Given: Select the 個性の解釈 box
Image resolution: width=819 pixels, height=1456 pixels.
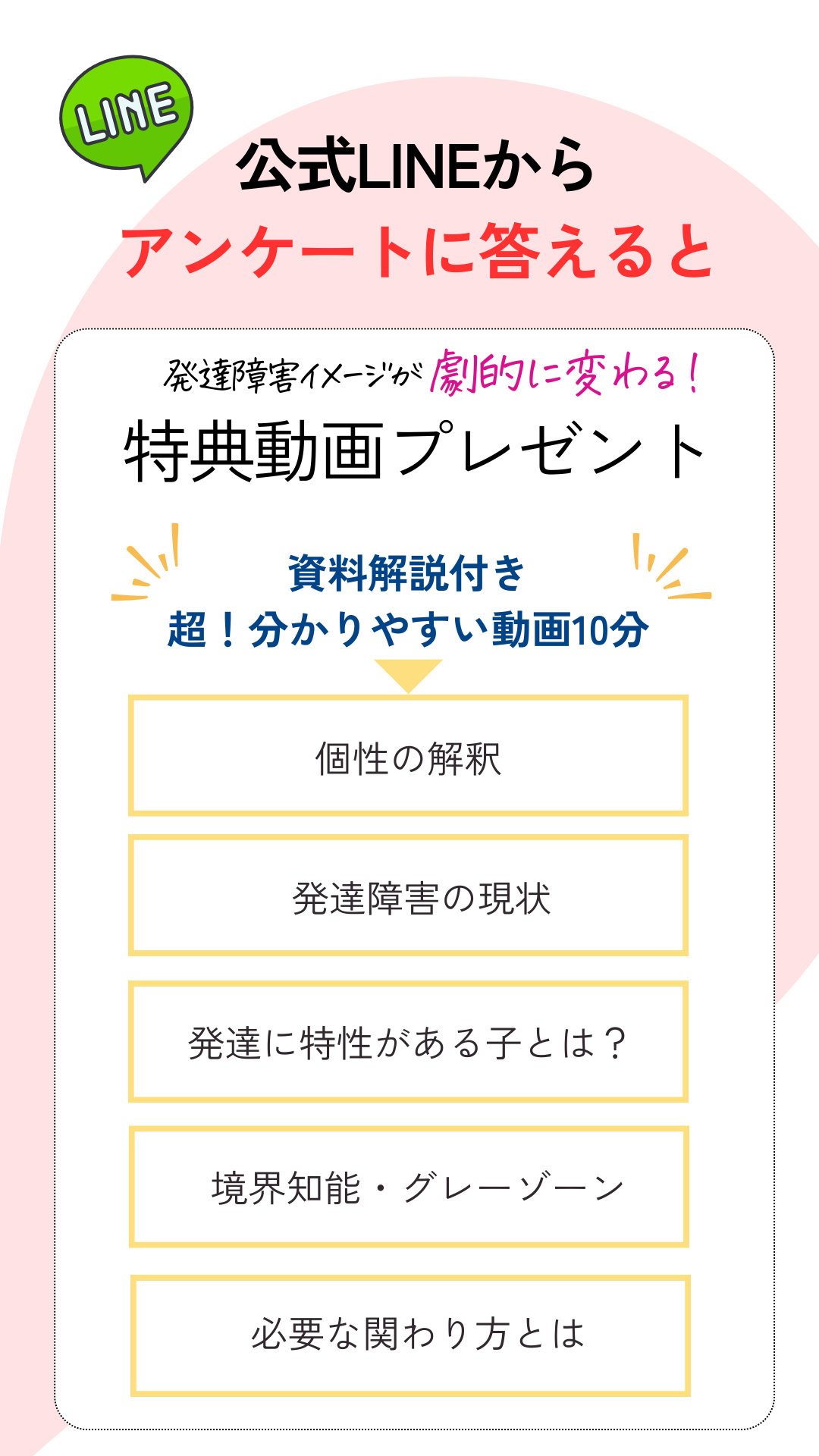Looking at the screenshot, I should coord(408,756).
